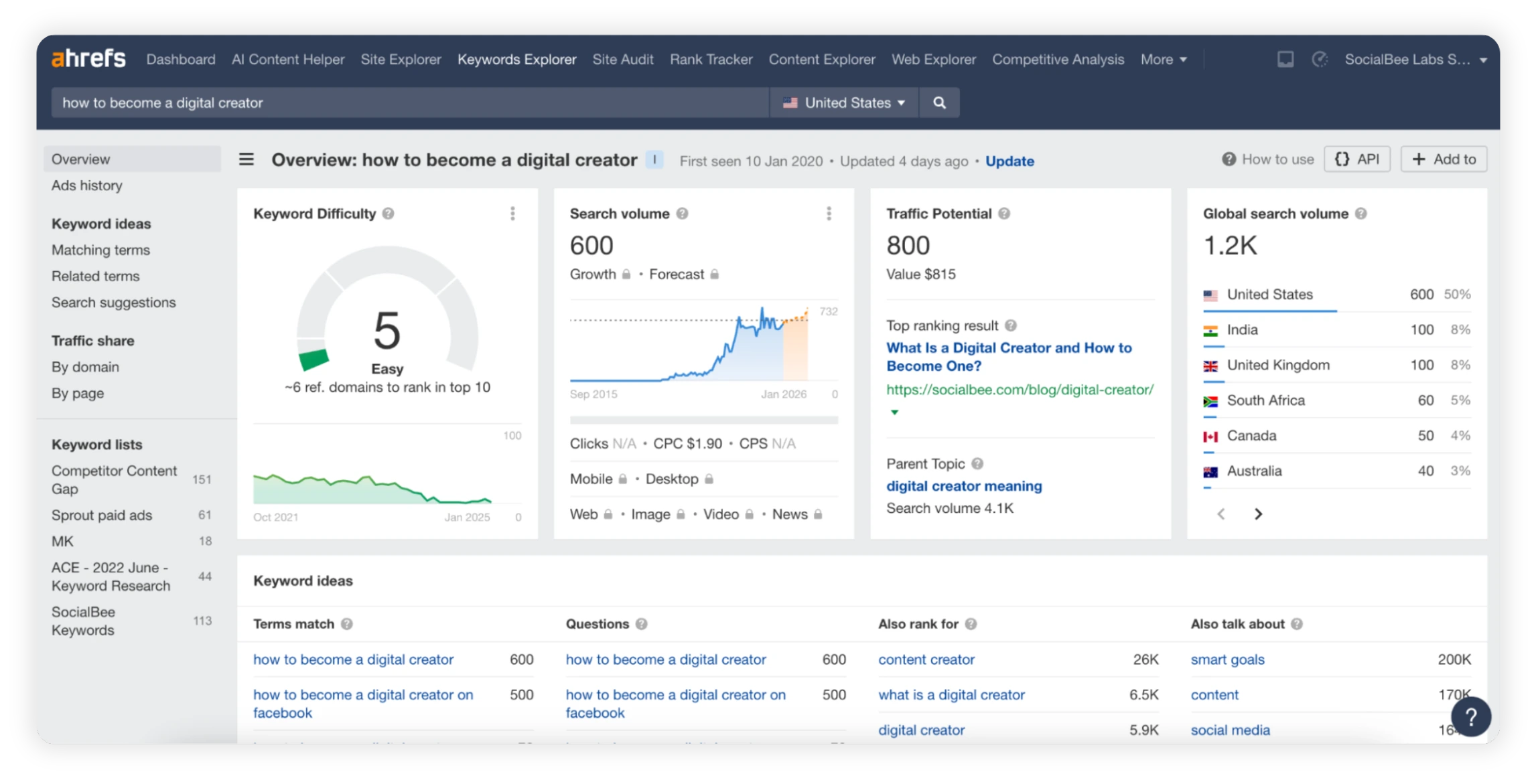Click the lock icon next to Growth
1534x784 pixels.
pos(626,275)
